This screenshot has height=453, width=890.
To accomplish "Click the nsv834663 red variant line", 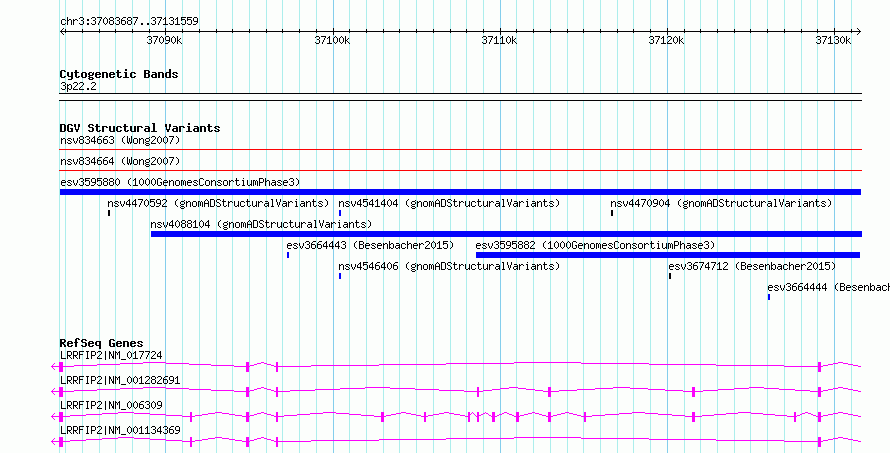I will [460, 150].
